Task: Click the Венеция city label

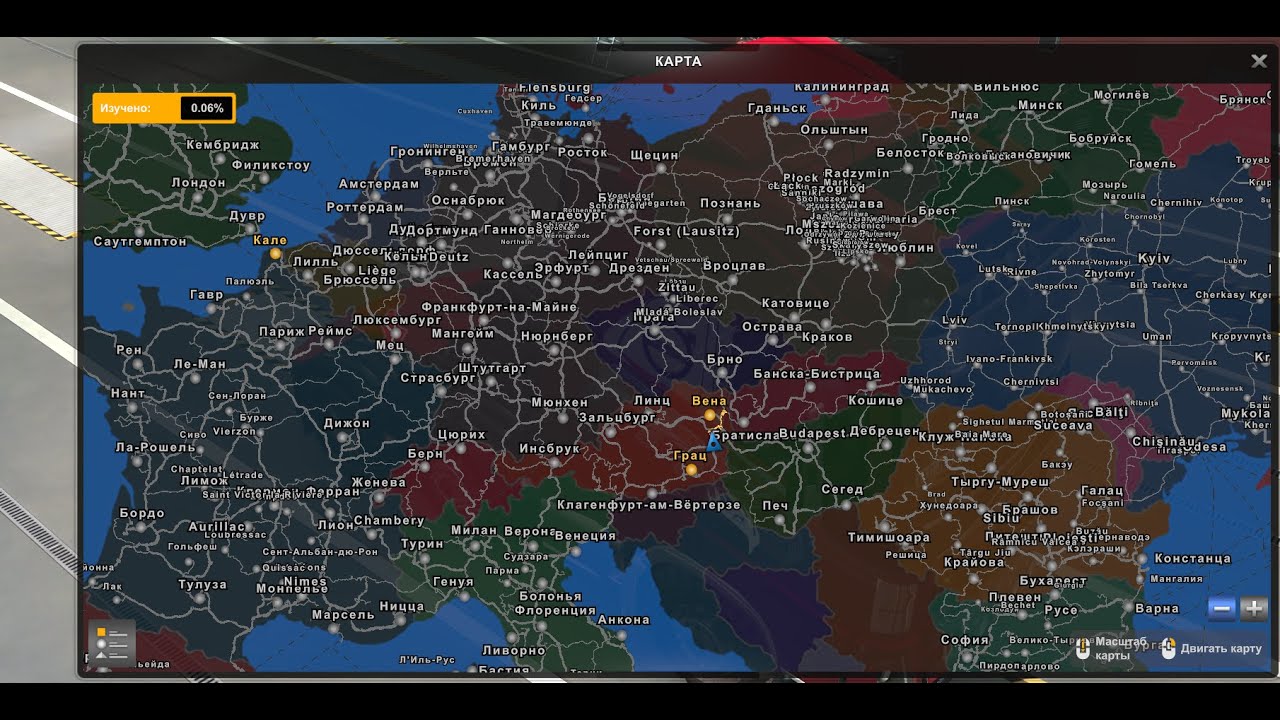Action: 585,536
